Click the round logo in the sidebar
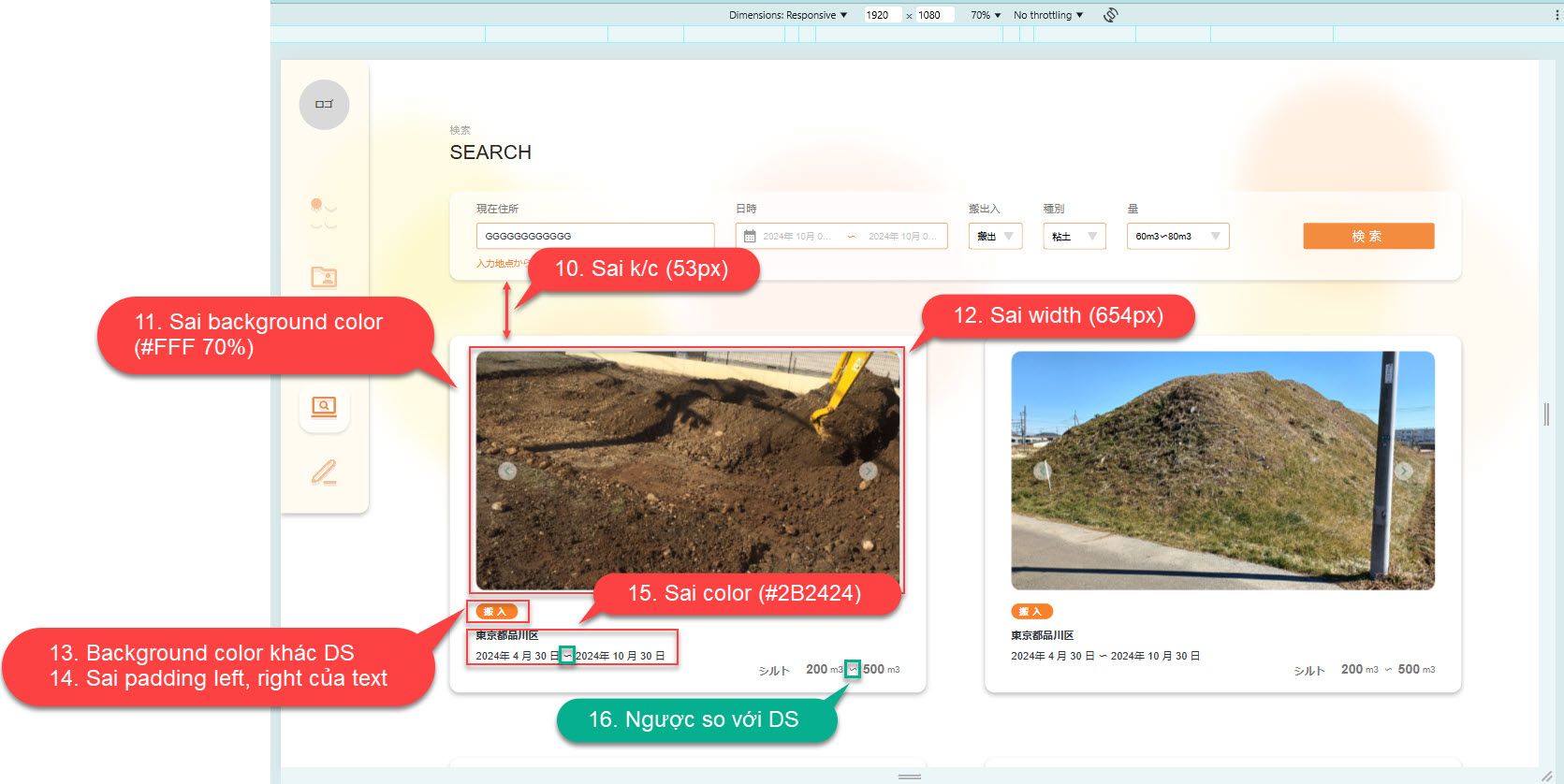1564x784 pixels. (324, 105)
